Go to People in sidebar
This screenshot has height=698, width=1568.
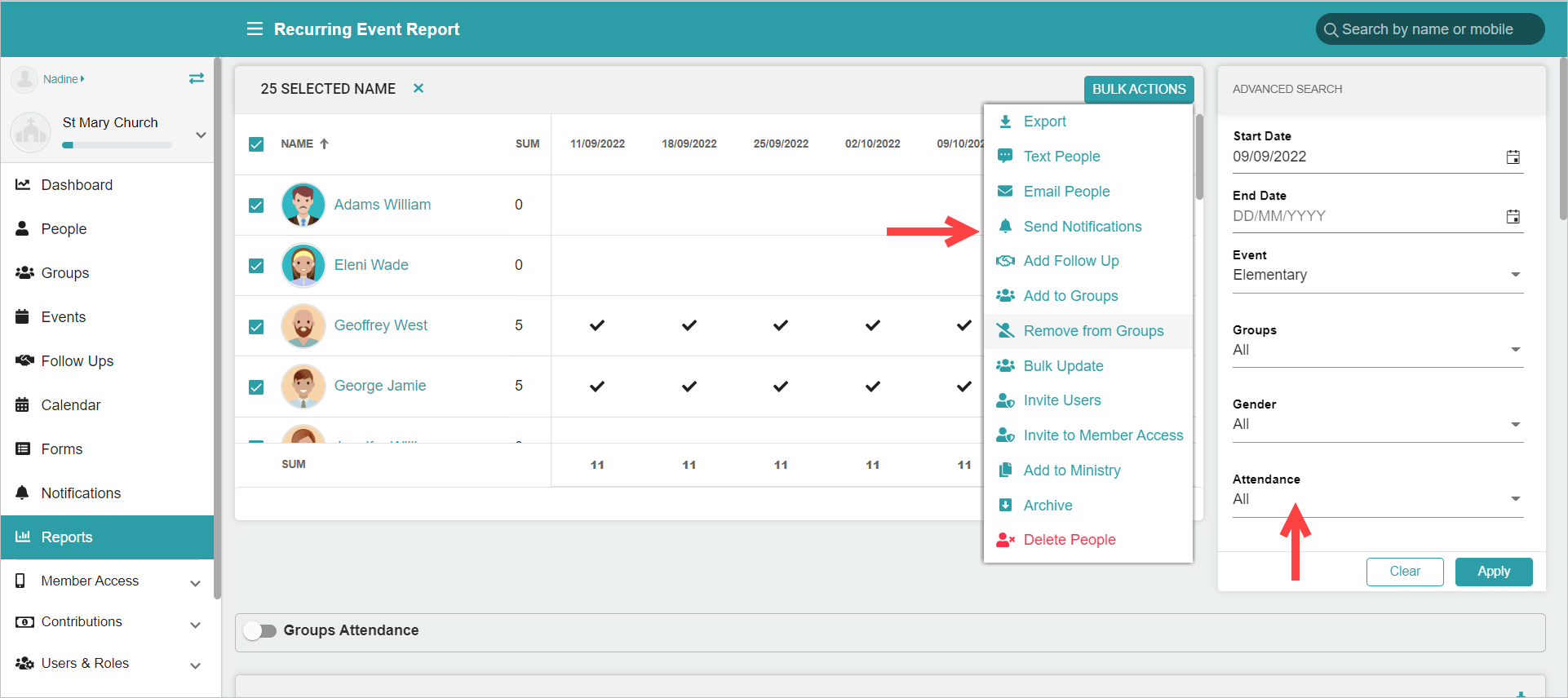(x=107, y=229)
